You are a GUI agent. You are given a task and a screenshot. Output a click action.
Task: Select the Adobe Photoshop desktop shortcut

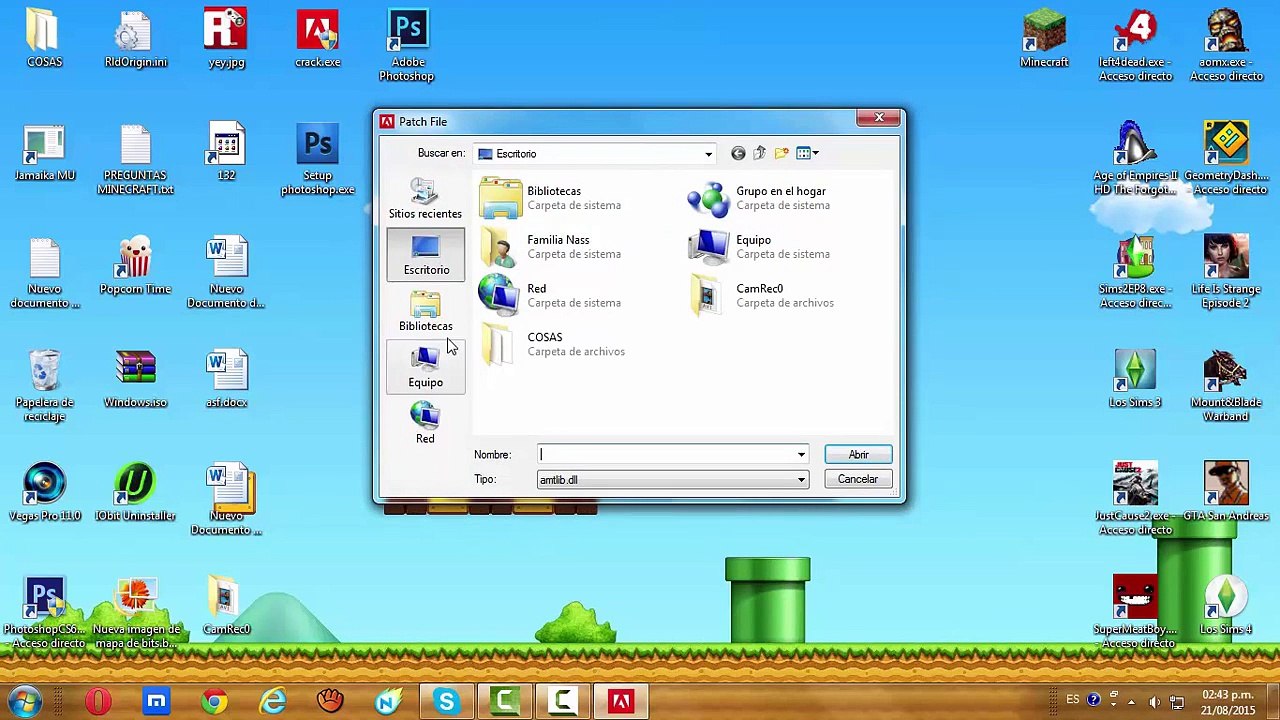tap(407, 46)
